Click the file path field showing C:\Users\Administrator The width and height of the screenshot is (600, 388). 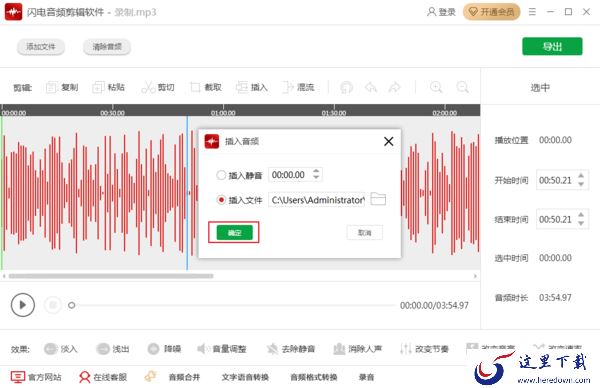click(x=317, y=200)
